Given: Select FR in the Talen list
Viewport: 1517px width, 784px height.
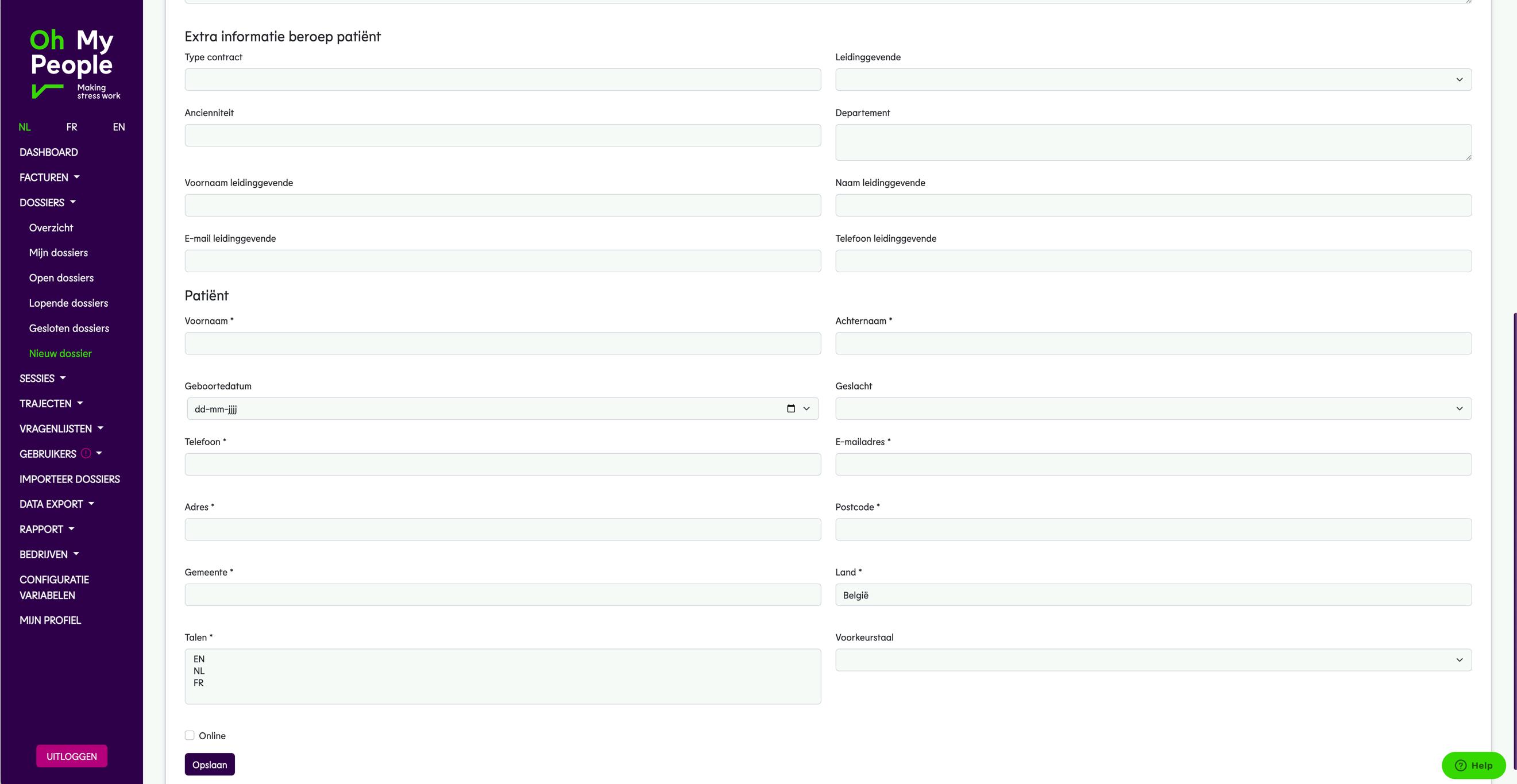Looking at the screenshot, I should 199,683.
